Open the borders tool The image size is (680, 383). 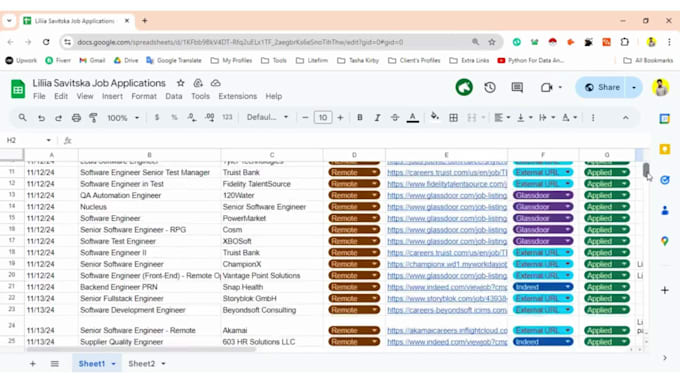pos(453,118)
